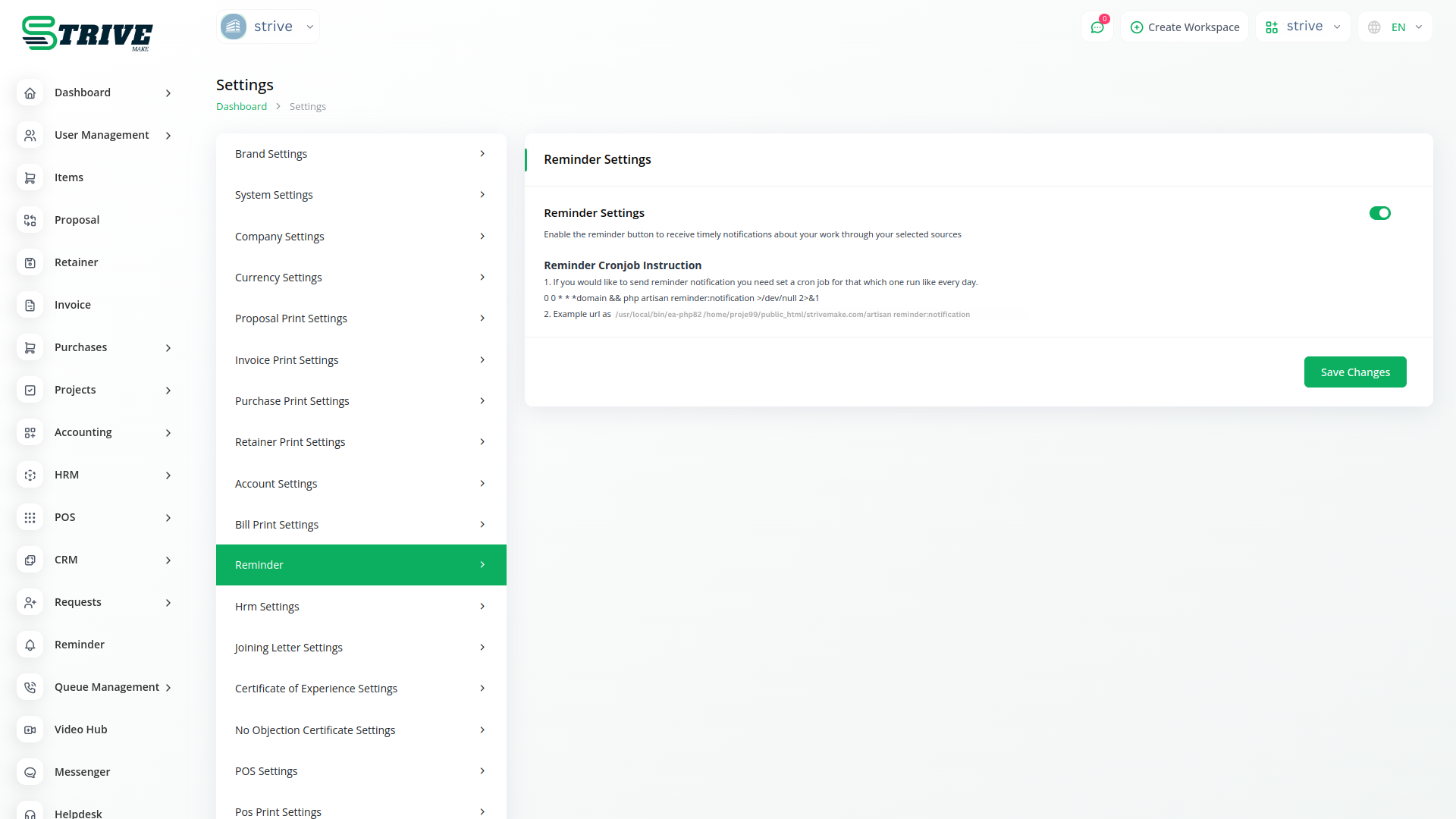Disable the Reminder Settings toggle
Viewport: 1456px width, 819px height.
click(x=1379, y=213)
